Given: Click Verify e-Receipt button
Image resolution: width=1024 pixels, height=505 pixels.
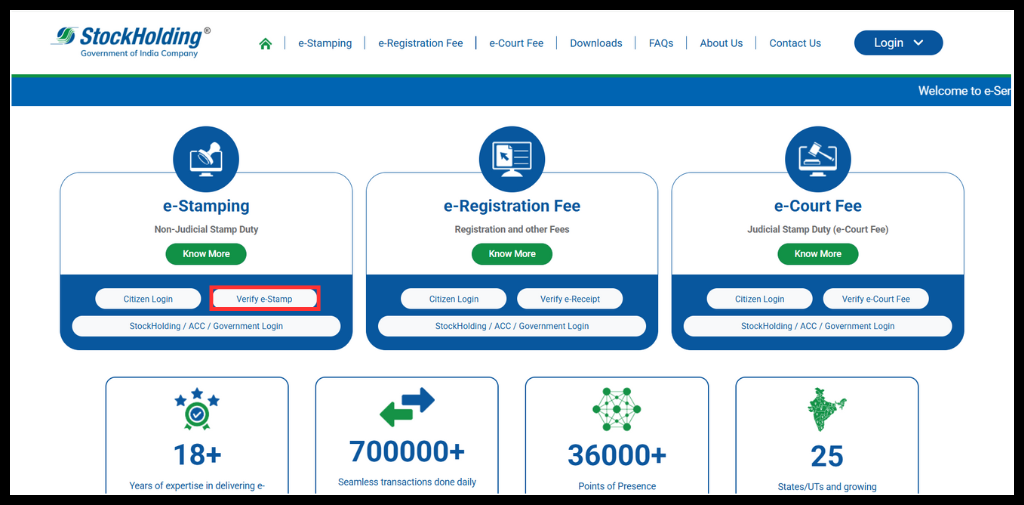Looking at the screenshot, I should point(570,299).
